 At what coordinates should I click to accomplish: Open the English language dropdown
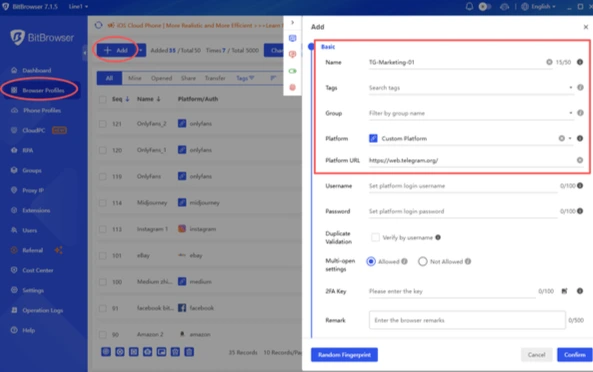[539, 6]
